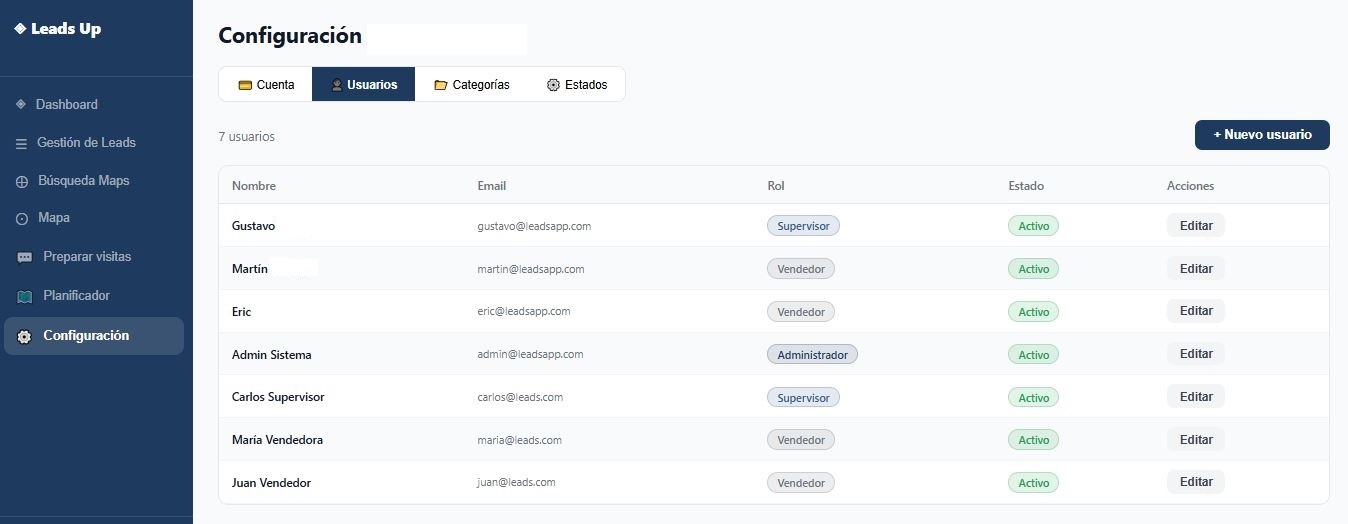Edit the Martín user row
The width and height of the screenshot is (1348, 524).
(1196, 269)
